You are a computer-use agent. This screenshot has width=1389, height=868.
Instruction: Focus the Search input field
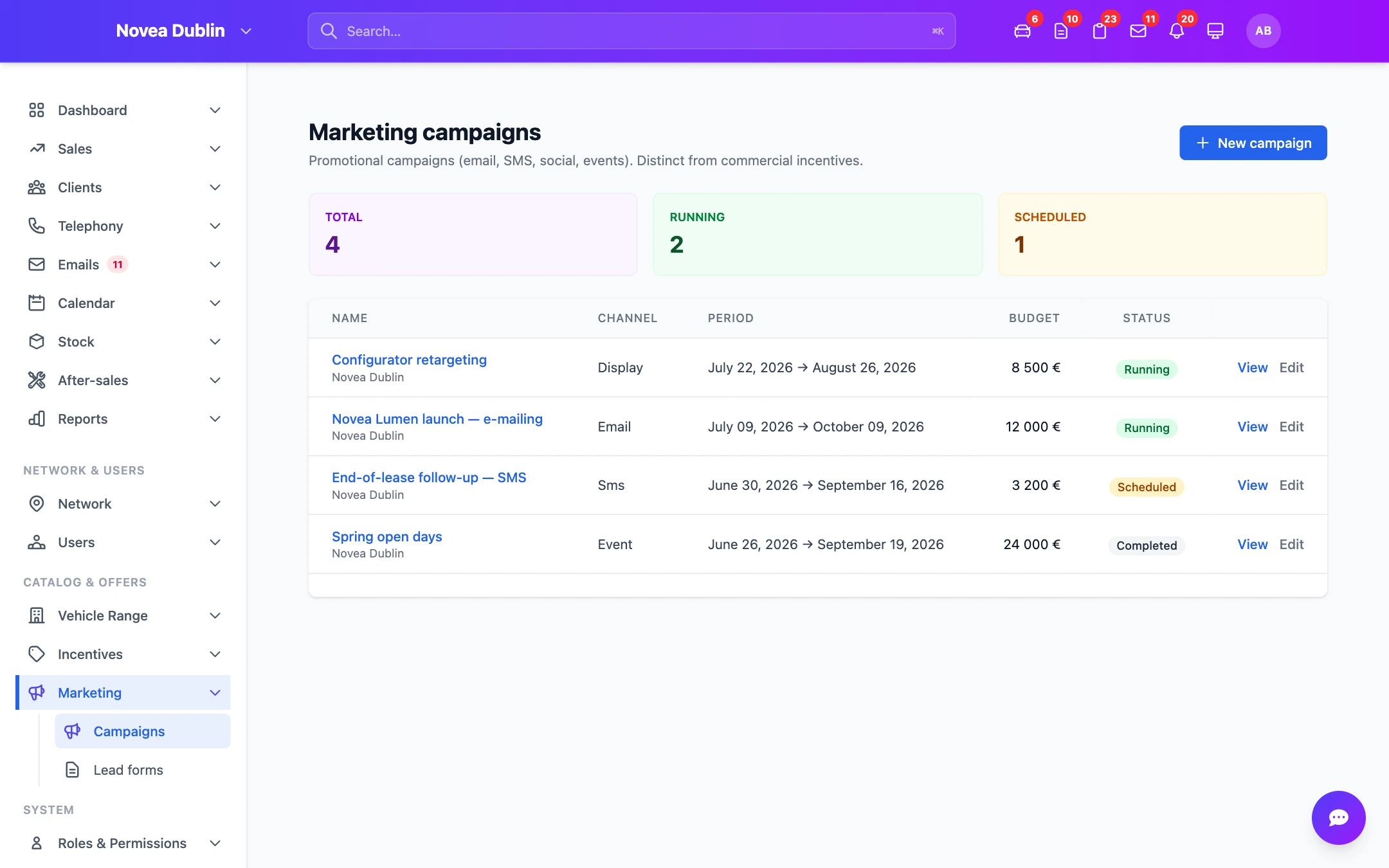[x=631, y=31]
